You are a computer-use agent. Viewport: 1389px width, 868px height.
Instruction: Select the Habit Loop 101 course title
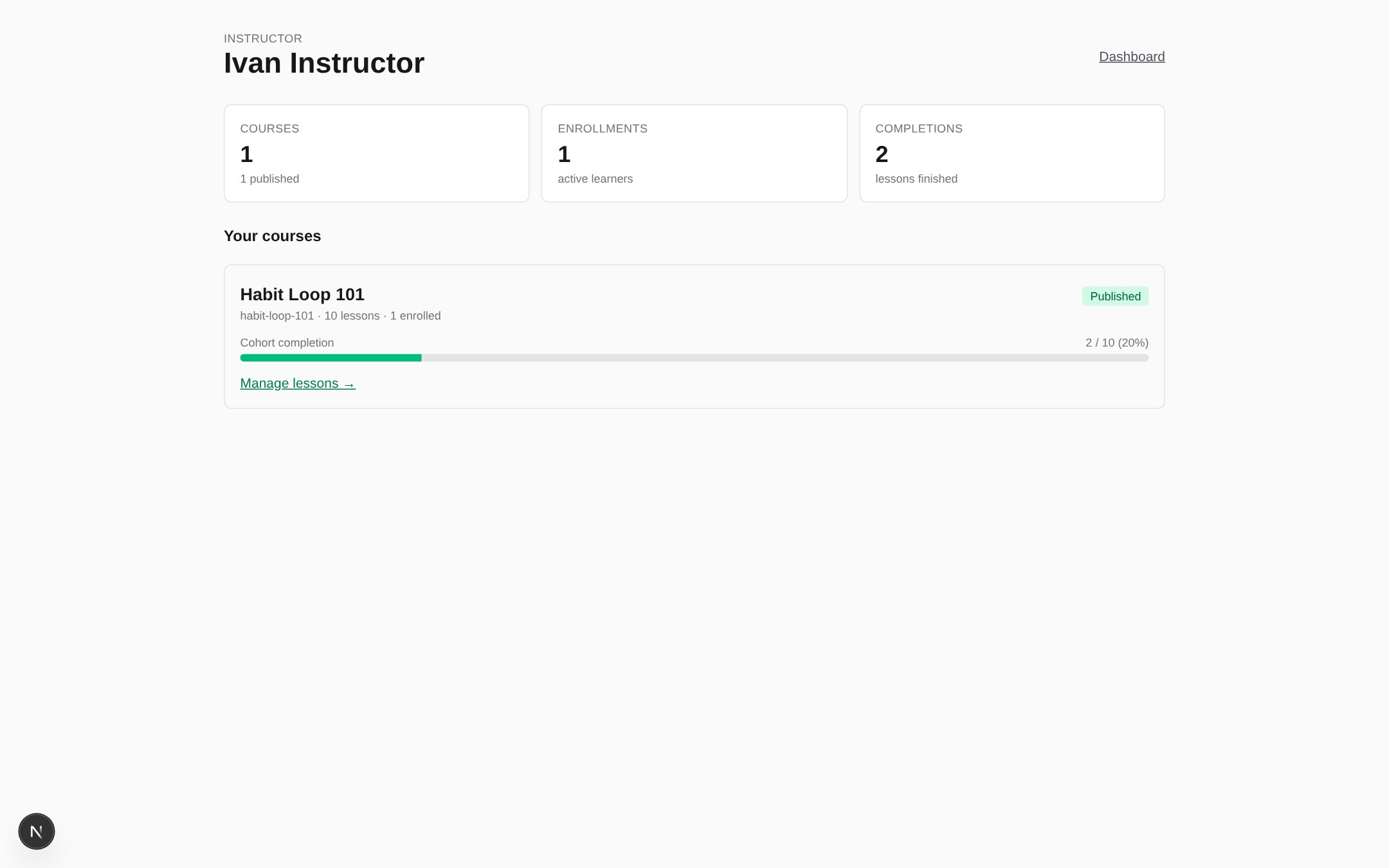pyautogui.click(x=302, y=294)
